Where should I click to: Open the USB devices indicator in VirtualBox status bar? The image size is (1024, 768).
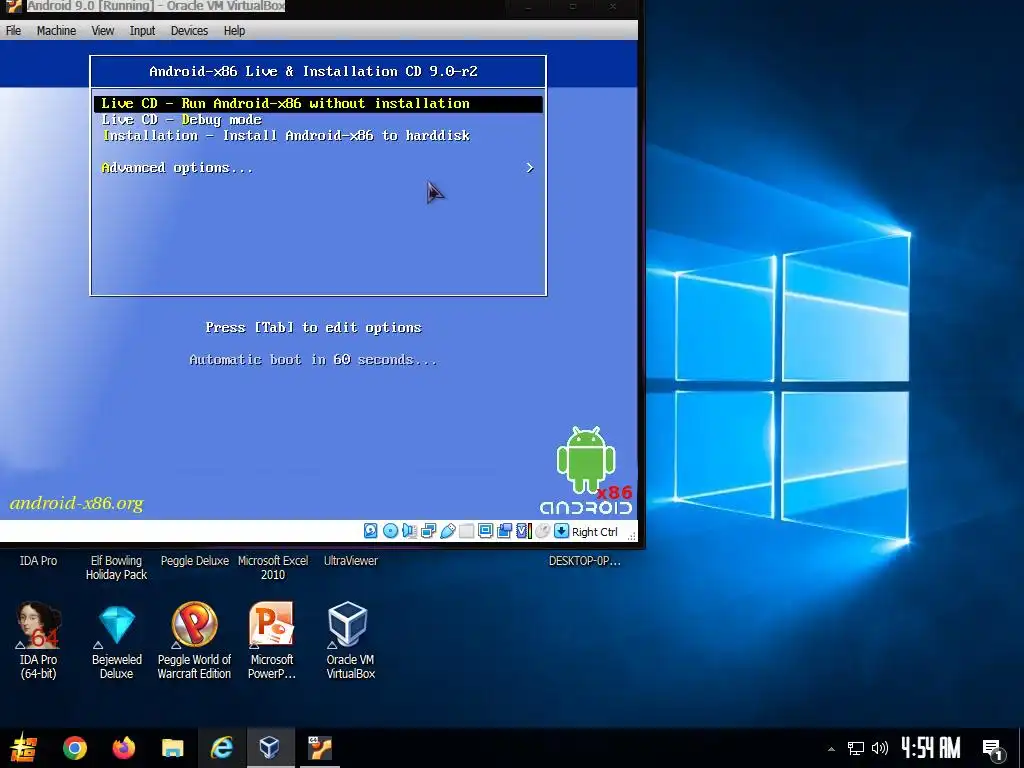click(x=448, y=531)
